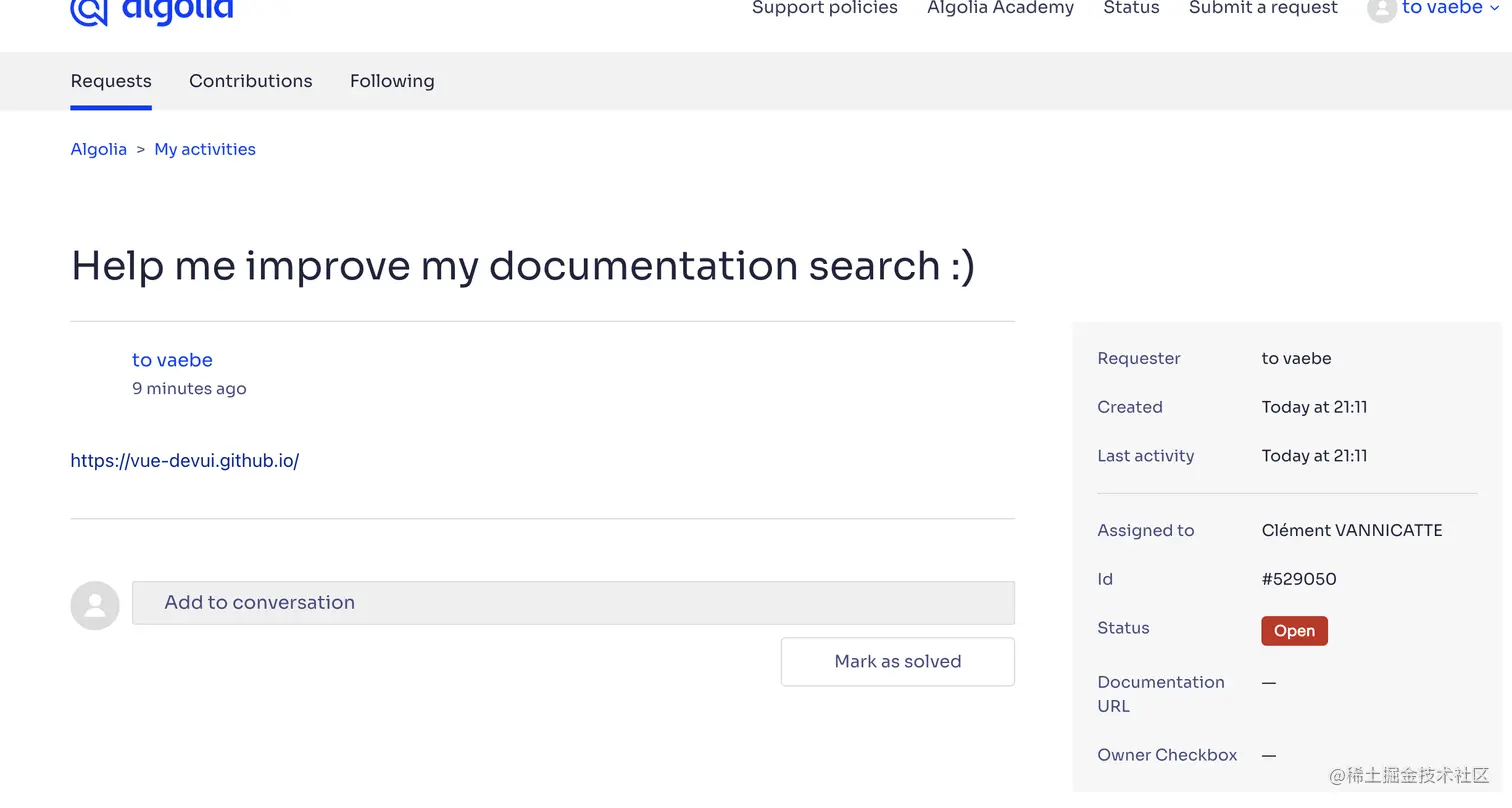The height and width of the screenshot is (808, 1512).
Task: Click the request title heading
Action: 523,266
